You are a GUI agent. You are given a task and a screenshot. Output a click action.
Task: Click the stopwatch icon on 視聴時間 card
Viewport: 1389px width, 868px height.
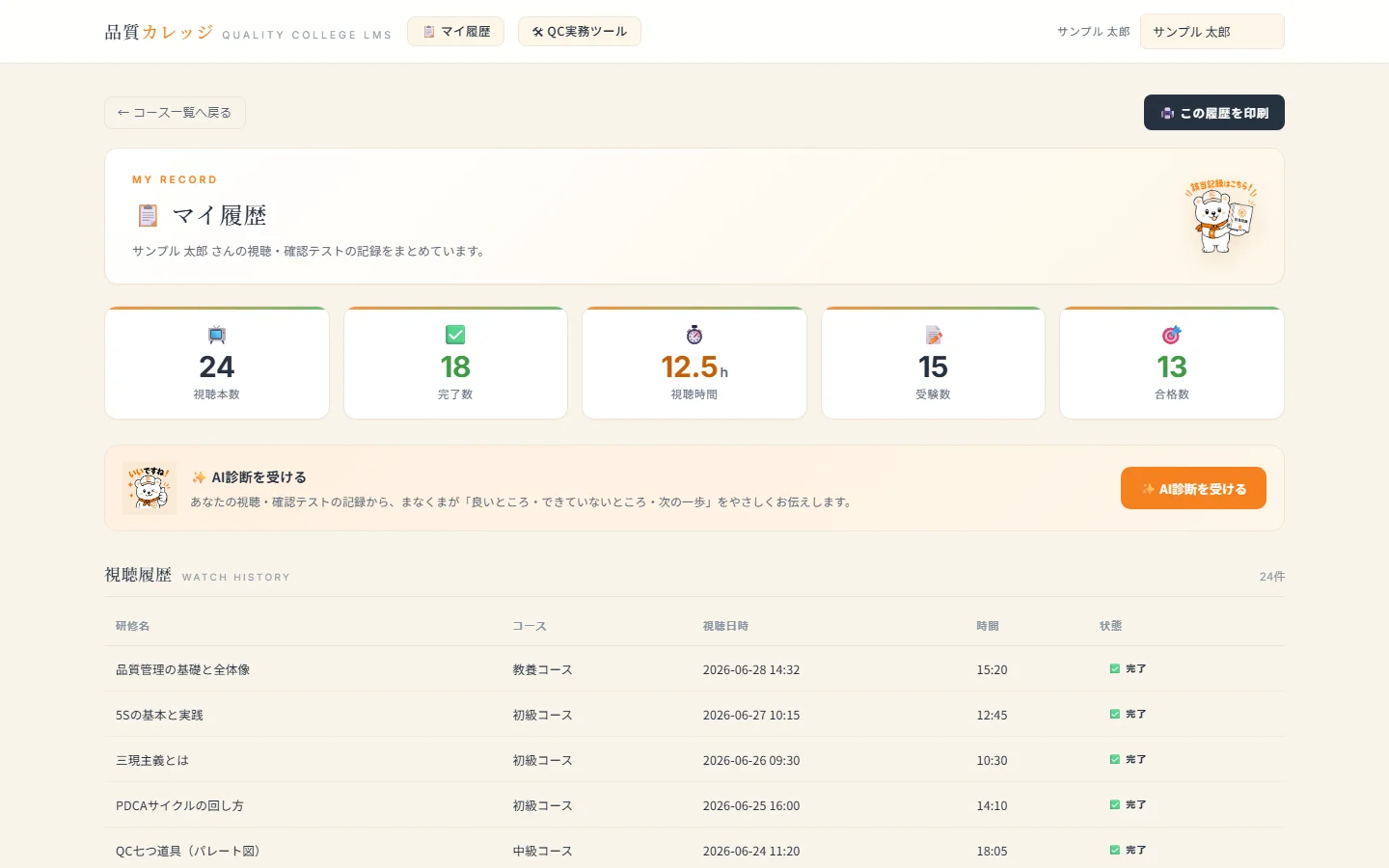(694, 335)
